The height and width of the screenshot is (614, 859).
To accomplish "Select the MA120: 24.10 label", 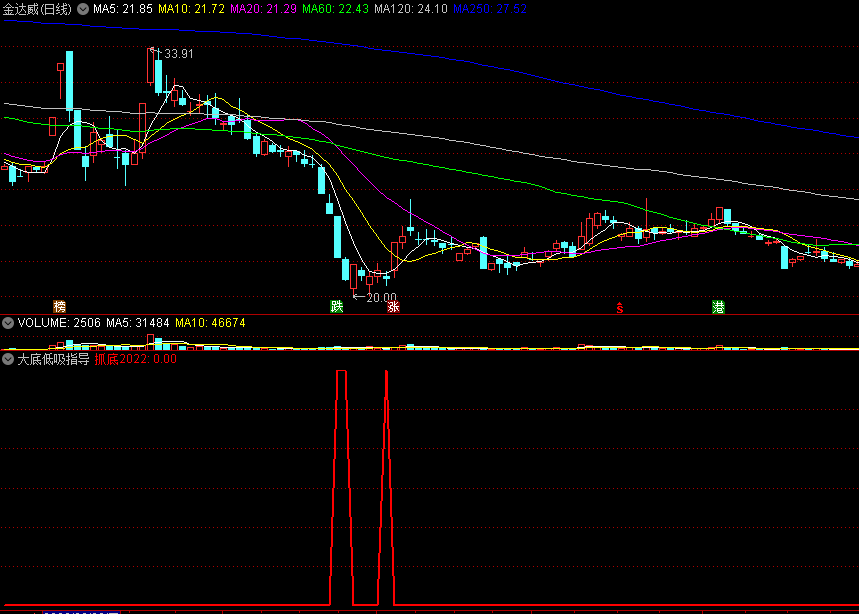I will [x=411, y=9].
